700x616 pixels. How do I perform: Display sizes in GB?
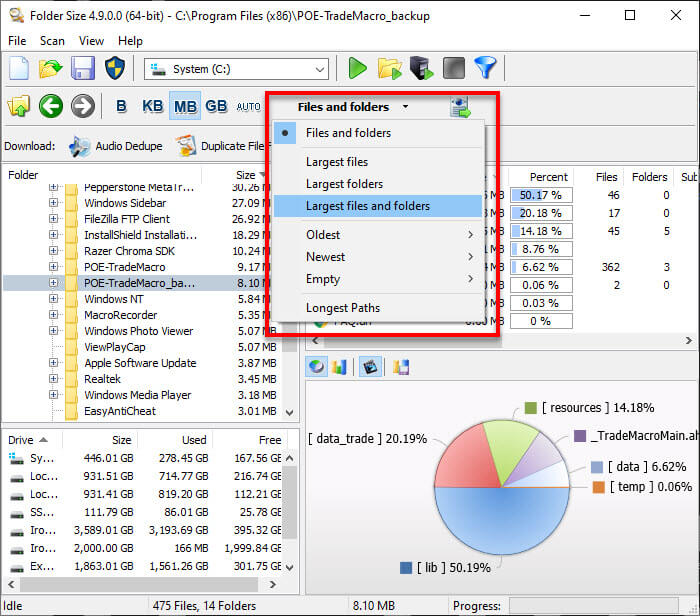point(217,106)
